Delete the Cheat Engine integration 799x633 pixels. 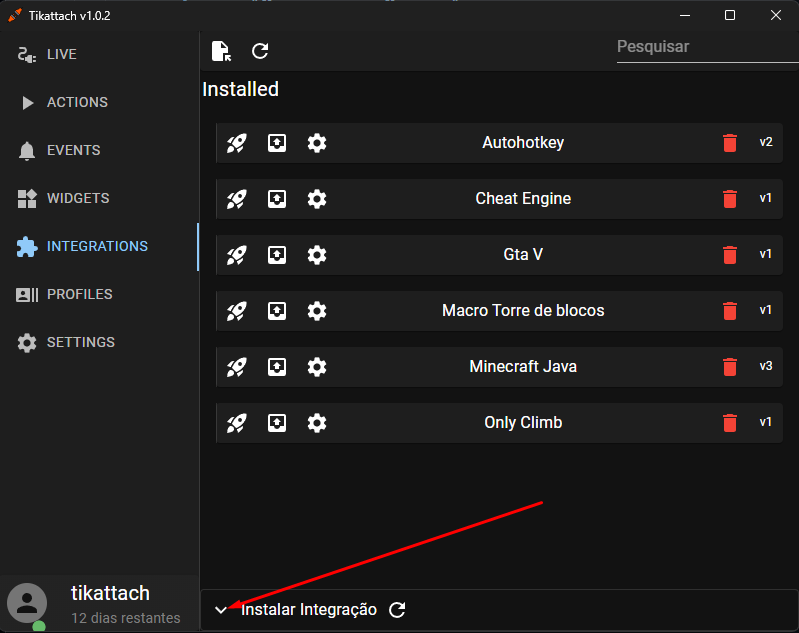tap(730, 199)
